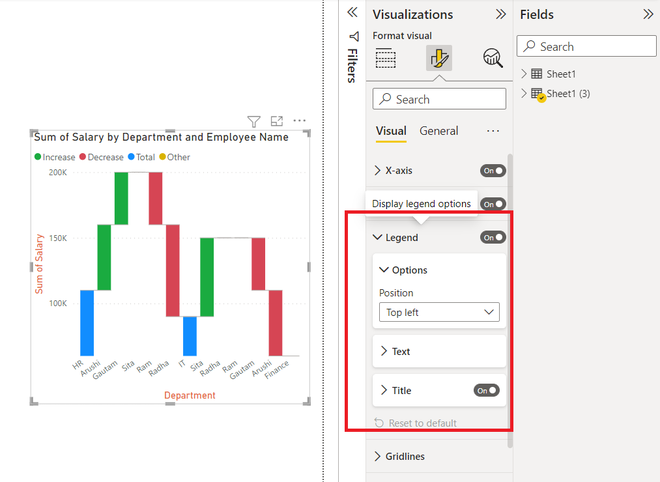Expand the Gridlines section
Screen dimensions: 660x482
(x=439, y=456)
